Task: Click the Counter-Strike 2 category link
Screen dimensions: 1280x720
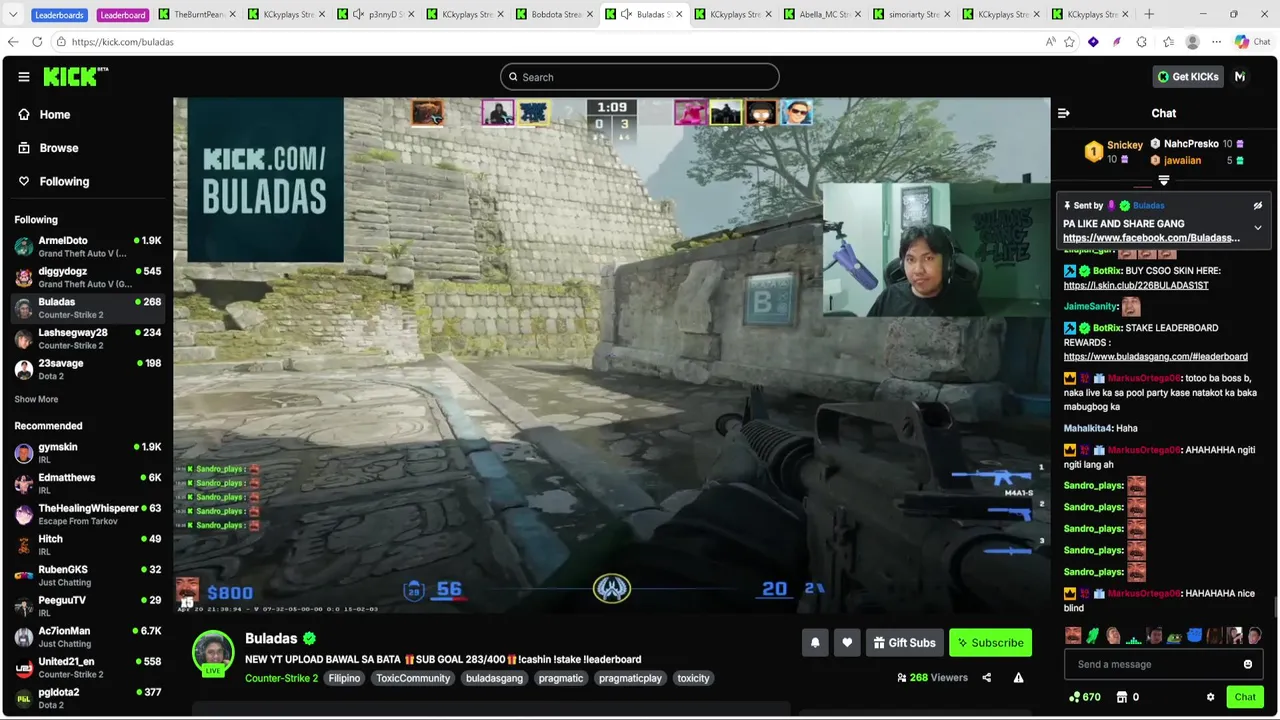Action: click(x=281, y=678)
